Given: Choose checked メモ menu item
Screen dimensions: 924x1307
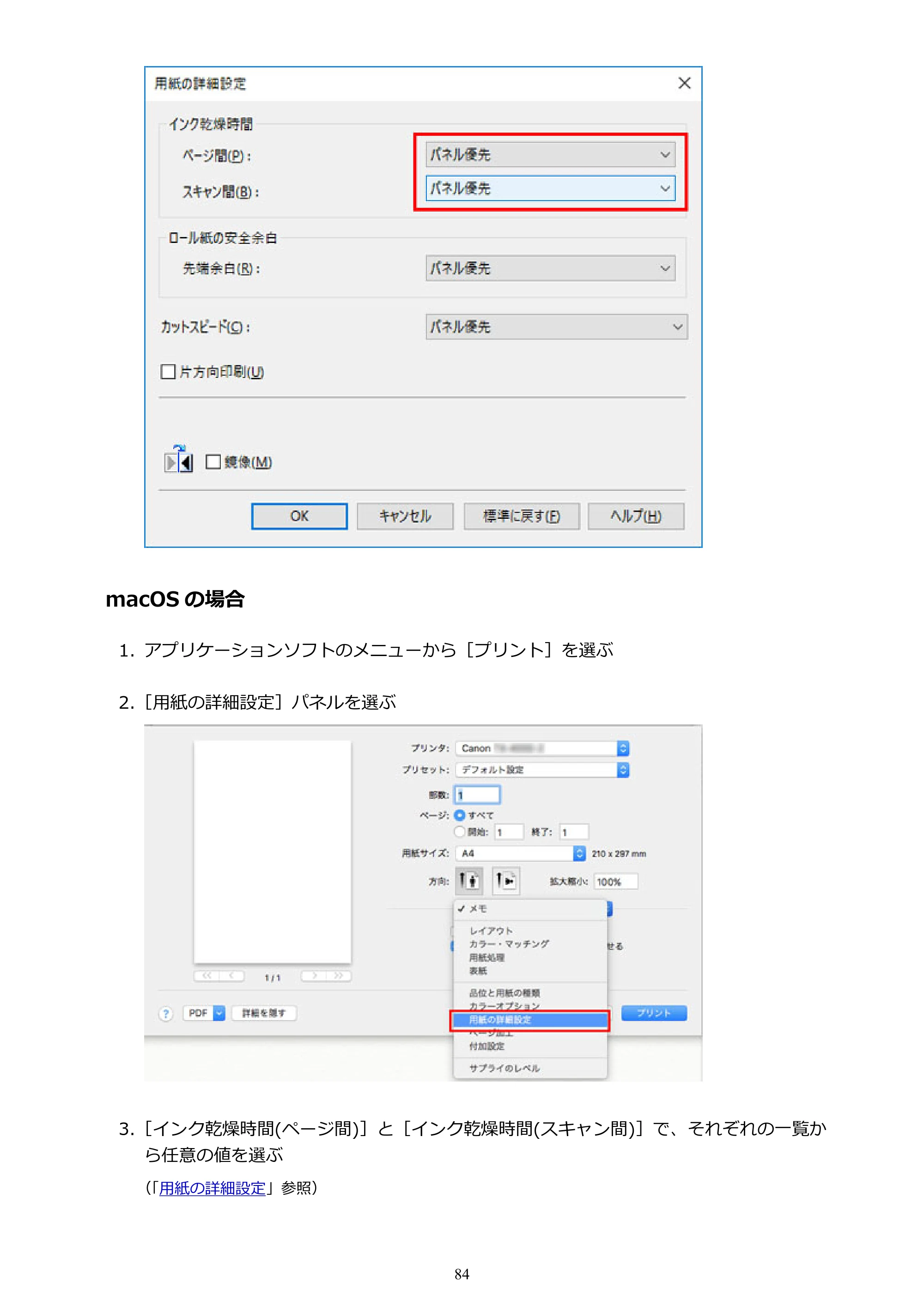Looking at the screenshot, I should (x=530, y=909).
